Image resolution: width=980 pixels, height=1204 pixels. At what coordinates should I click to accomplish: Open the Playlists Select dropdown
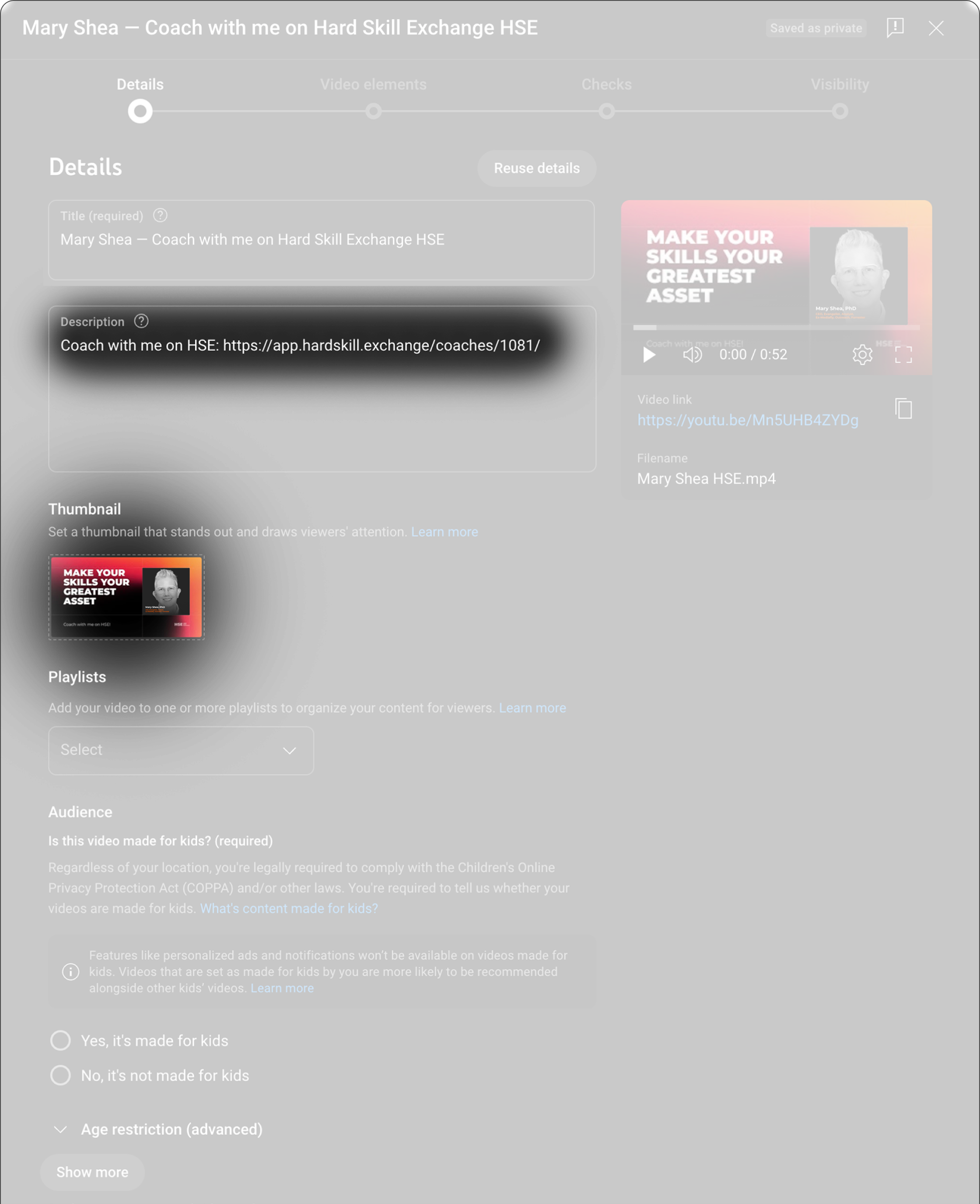pyautogui.click(x=181, y=750)
